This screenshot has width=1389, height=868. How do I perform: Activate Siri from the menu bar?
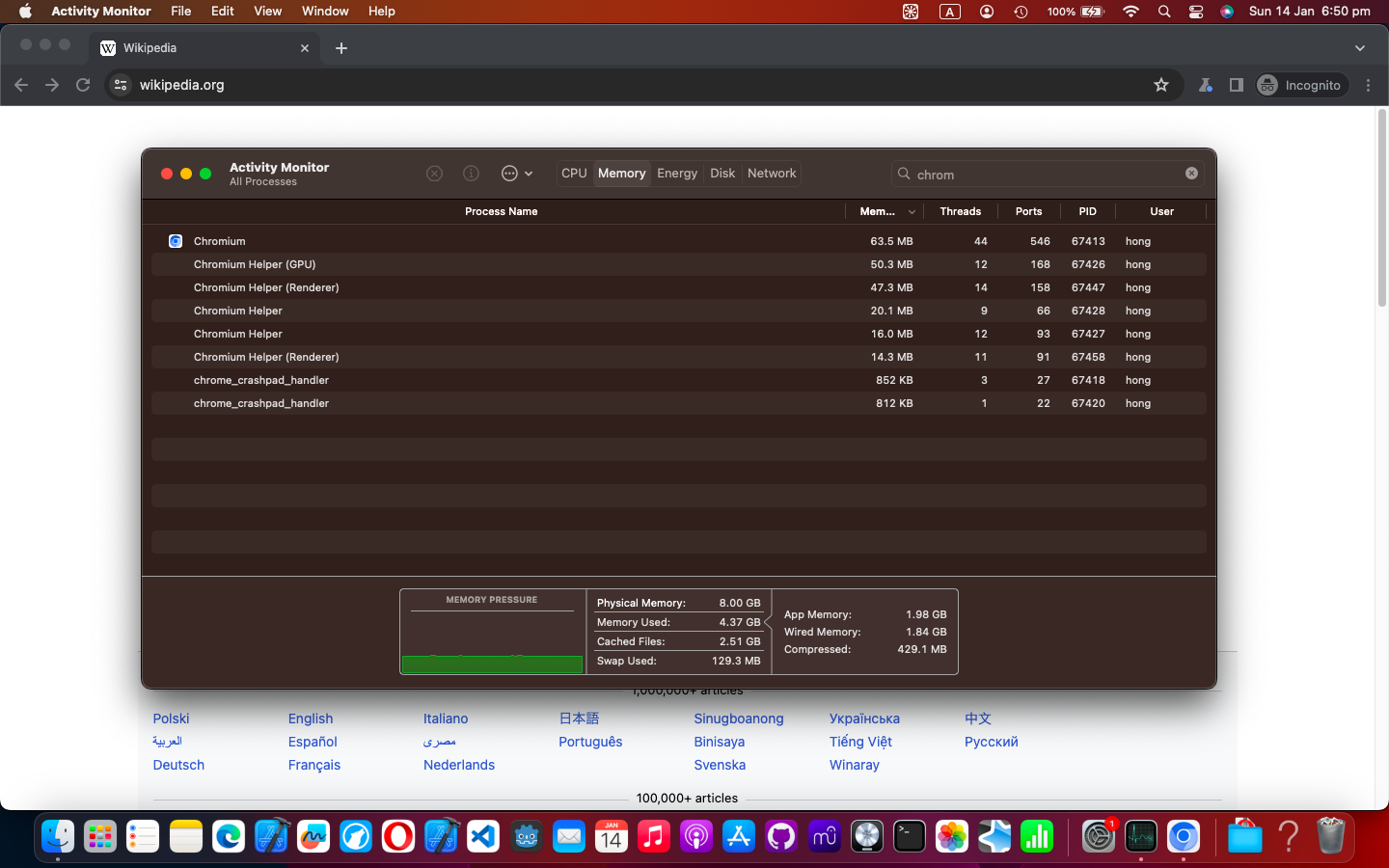(1227, 12)
